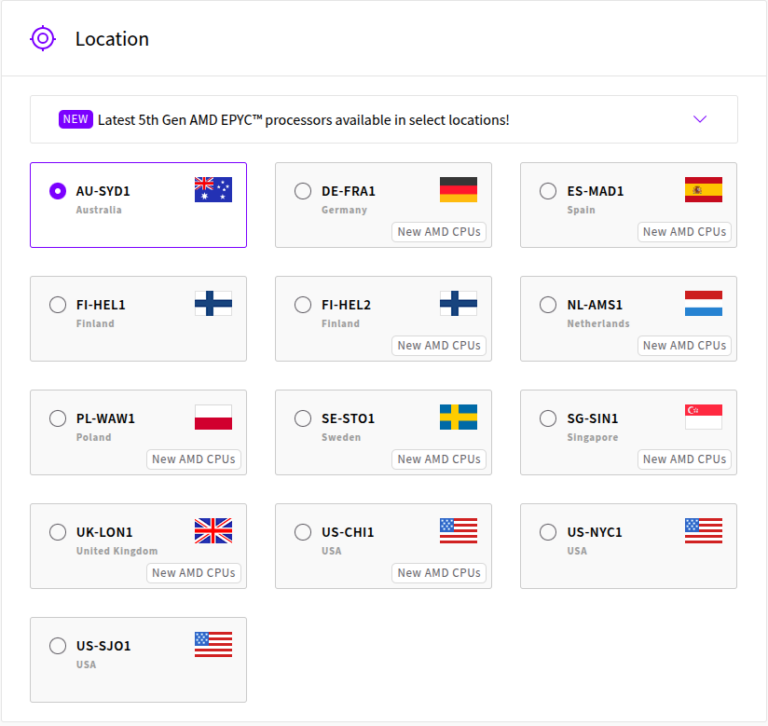Screen dimensions: 768x726
Task: Click the Germany flag icon
Action: [458, 190]
